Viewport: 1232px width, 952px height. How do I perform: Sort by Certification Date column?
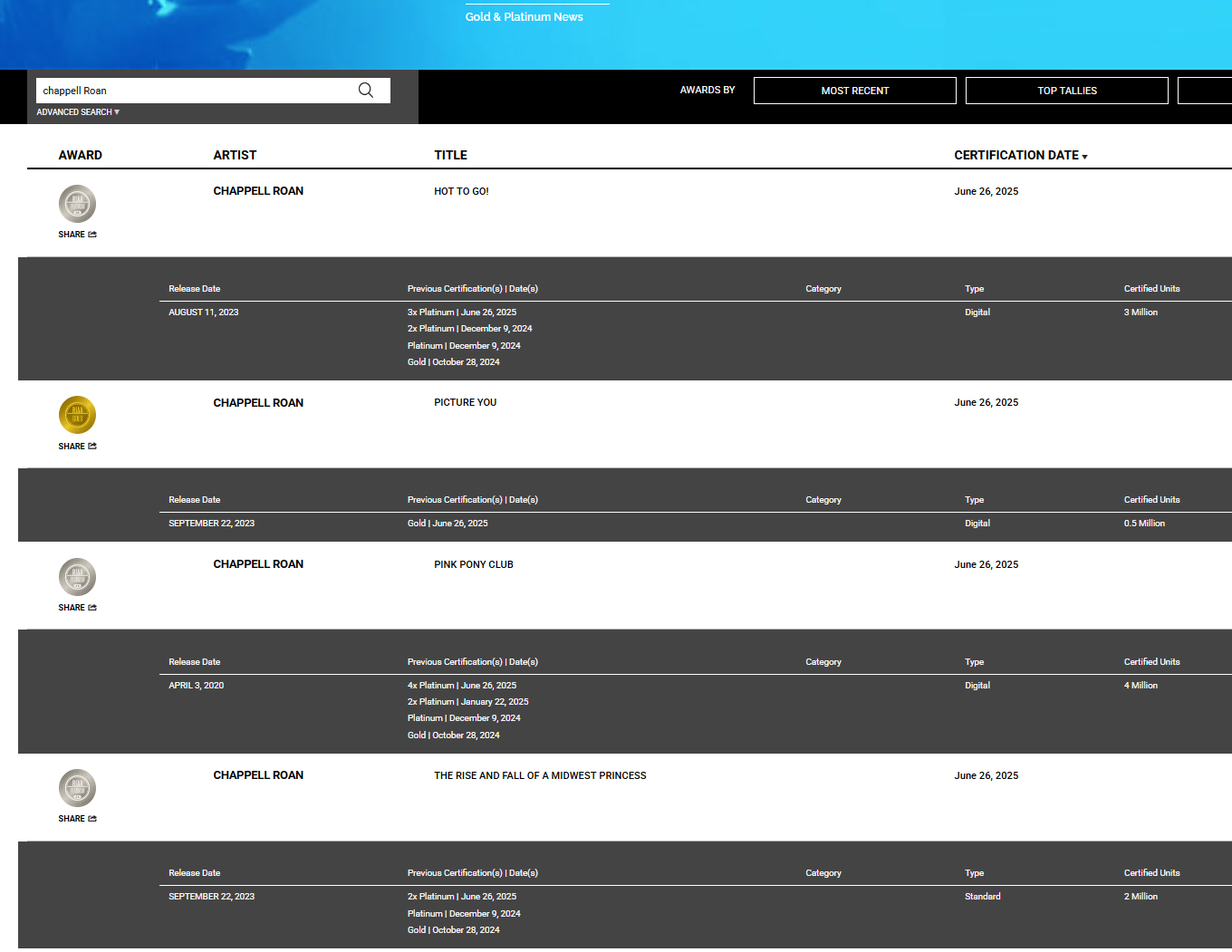coord(1021,155)
